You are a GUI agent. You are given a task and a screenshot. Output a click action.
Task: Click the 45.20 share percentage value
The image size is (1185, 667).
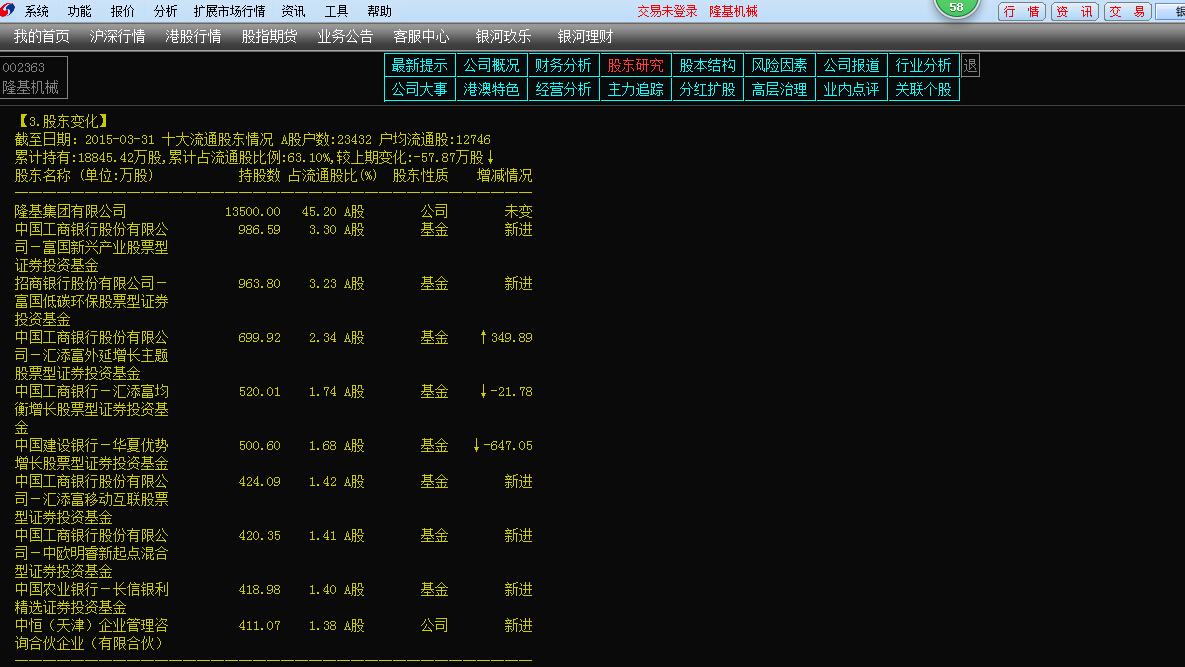point(319,212)
